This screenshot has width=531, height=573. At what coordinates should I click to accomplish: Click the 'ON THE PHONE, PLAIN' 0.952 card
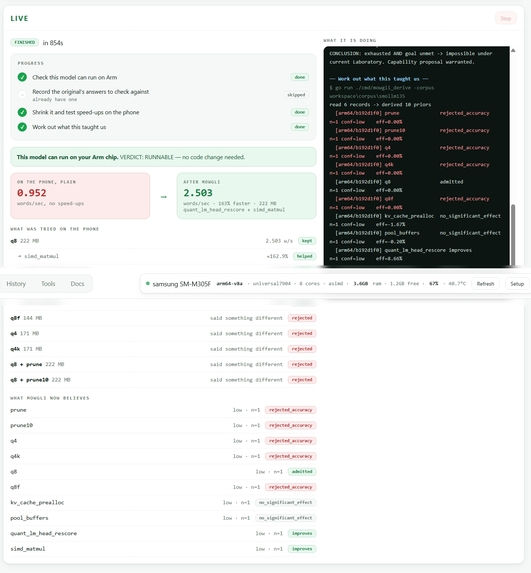(x=80, y=196)
